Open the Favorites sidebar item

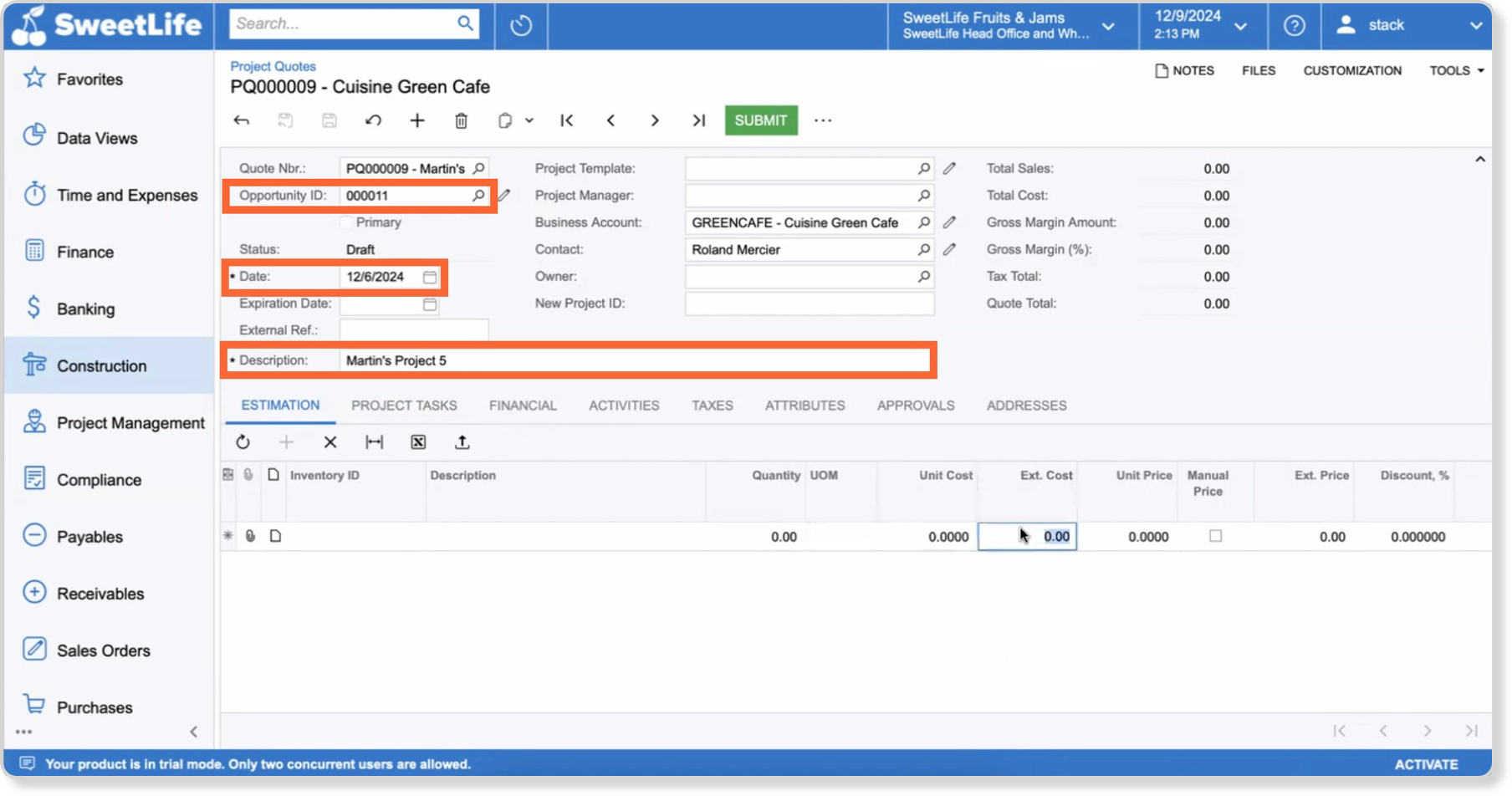[x=109, y=79]
